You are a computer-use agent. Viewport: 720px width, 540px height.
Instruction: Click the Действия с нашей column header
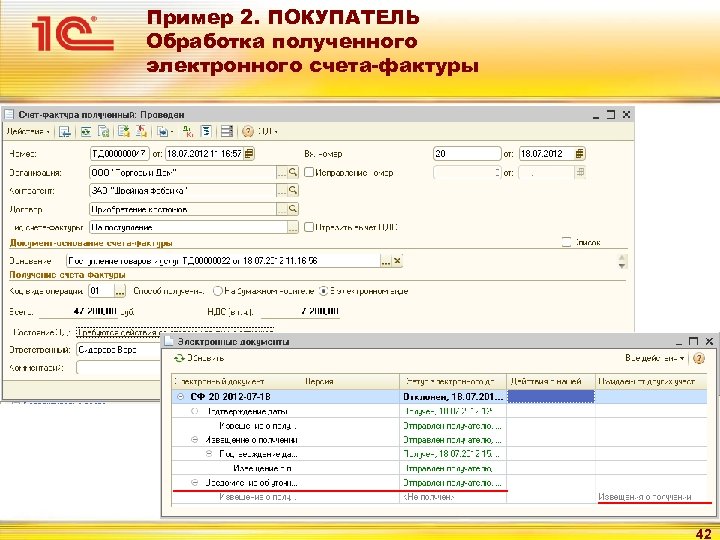click(551, 382)
